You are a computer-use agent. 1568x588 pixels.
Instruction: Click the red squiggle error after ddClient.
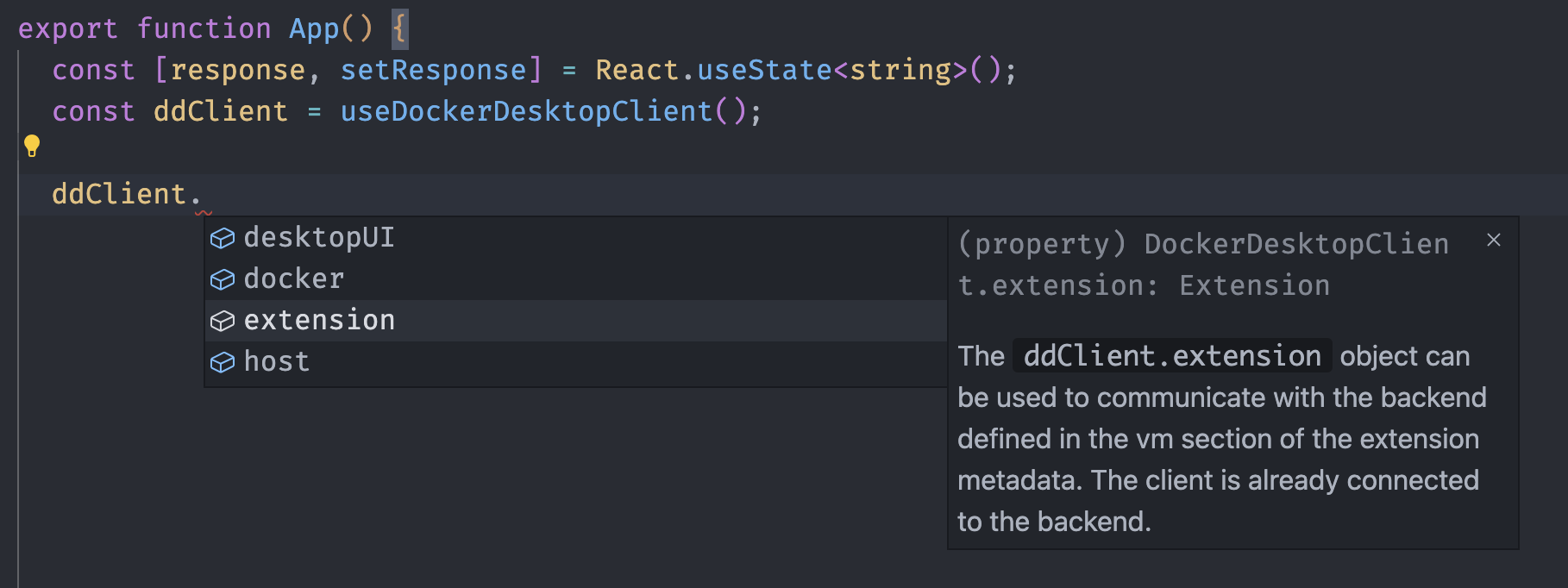[203, 210]
